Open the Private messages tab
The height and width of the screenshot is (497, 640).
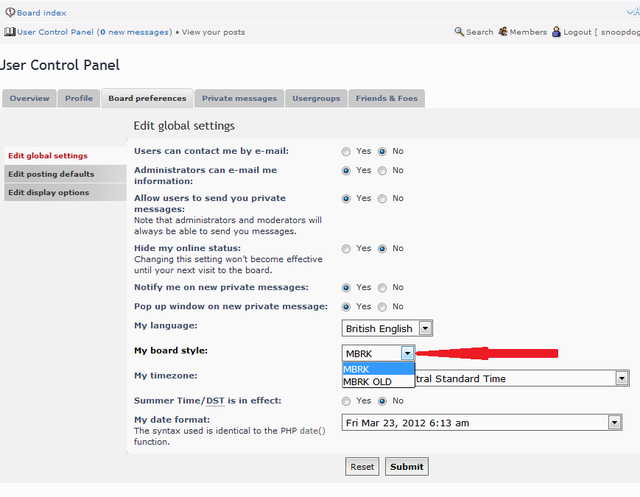coord(239,98)
